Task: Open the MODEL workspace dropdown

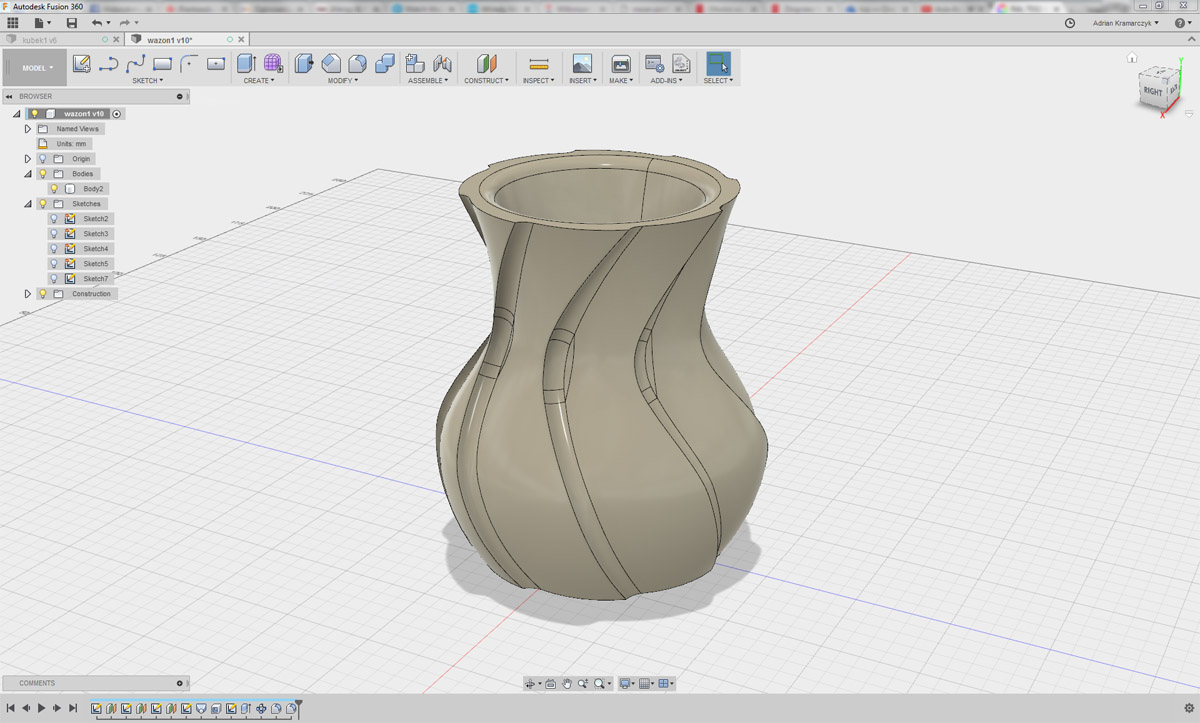Action: [x=38, y=68]
